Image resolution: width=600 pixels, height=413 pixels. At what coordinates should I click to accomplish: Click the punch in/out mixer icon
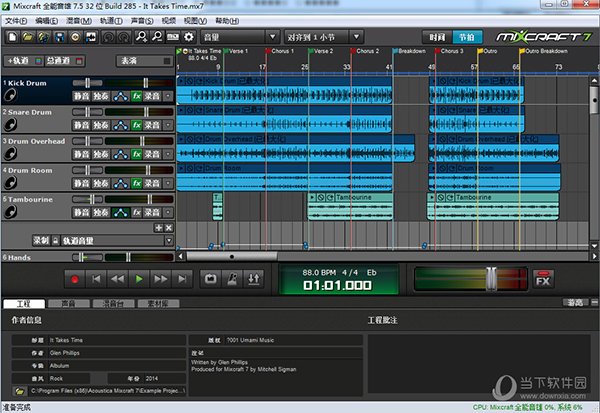pyautogui.click(x=253, y=279)
